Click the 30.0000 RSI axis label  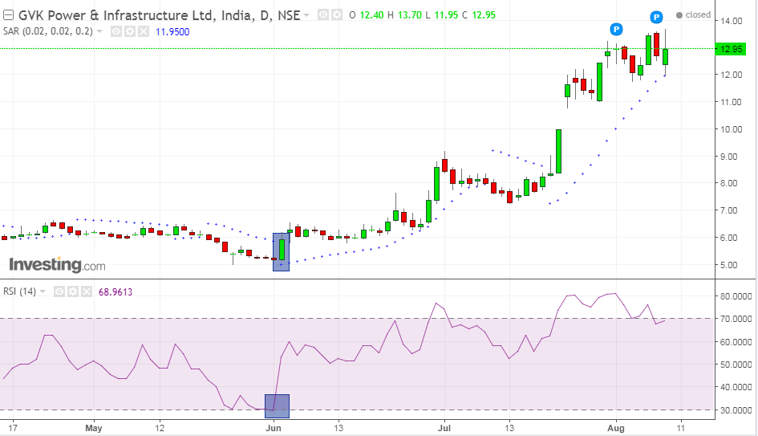(737, 410)
